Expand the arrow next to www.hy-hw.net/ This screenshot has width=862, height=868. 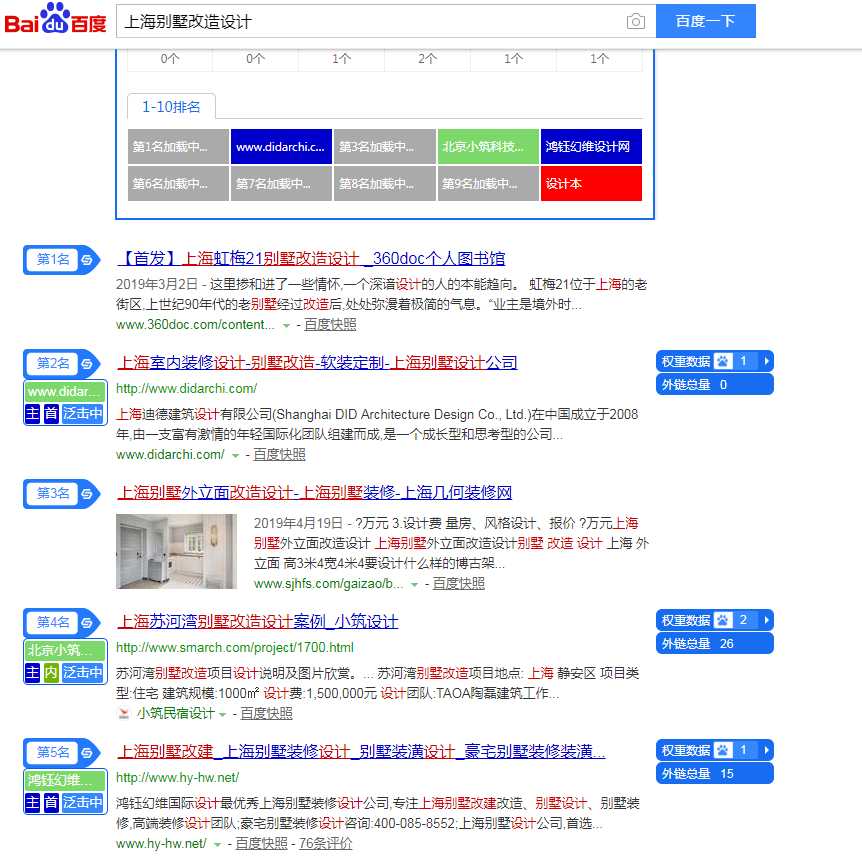[218, 845]
